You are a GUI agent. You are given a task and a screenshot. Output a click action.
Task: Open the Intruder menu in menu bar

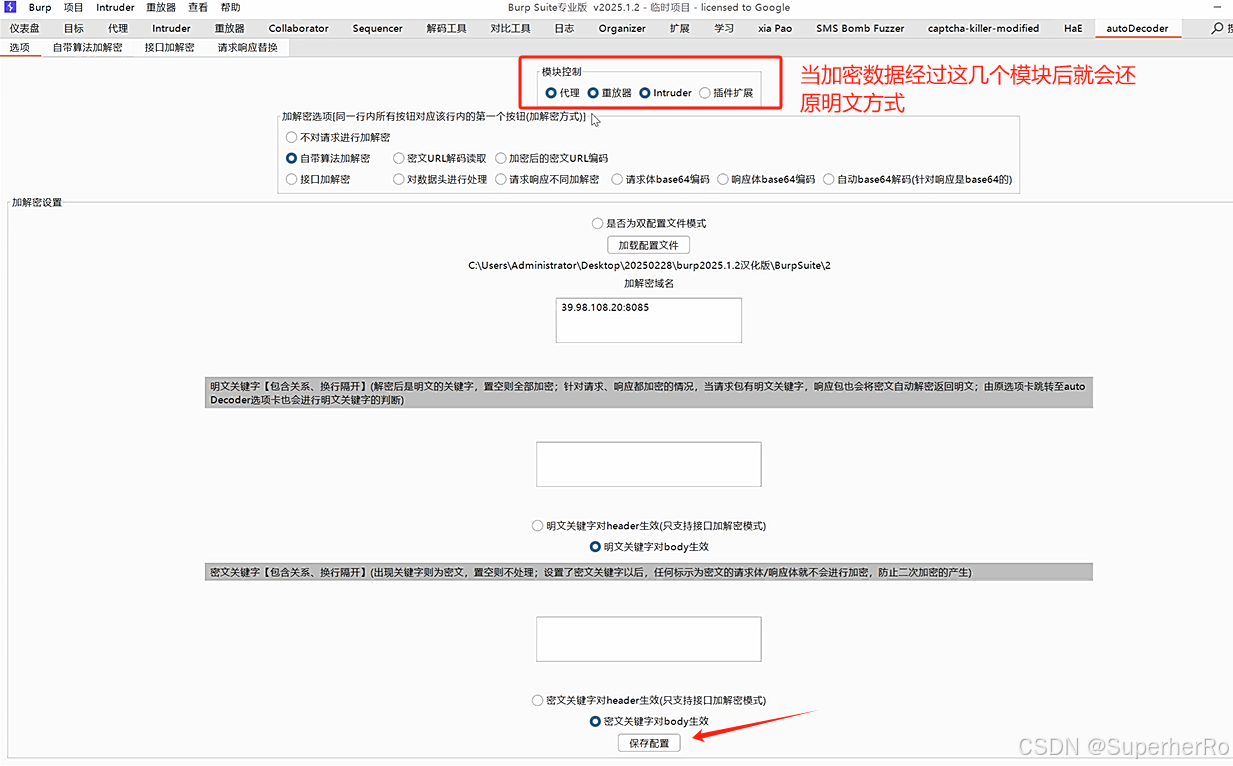click(x=115, y=7)
